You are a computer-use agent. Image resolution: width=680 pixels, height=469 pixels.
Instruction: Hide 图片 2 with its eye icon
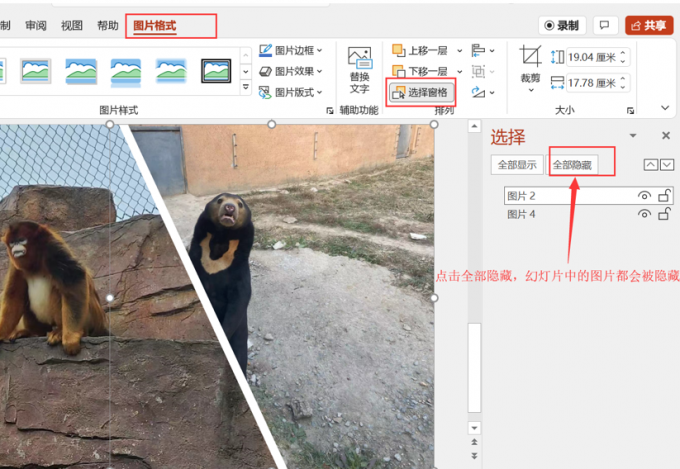(644, 196)
